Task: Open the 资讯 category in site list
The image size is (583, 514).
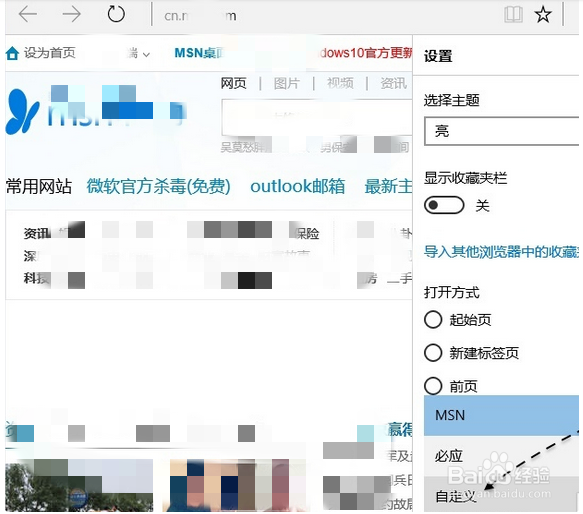Action: 37,234
